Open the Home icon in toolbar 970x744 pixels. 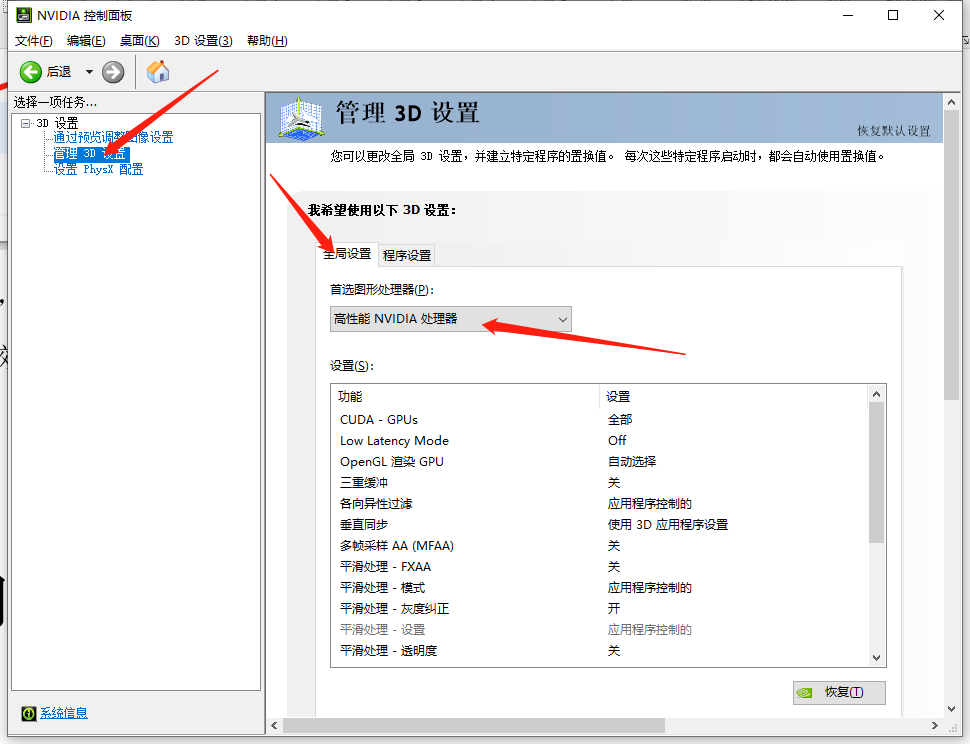point(158,72)
